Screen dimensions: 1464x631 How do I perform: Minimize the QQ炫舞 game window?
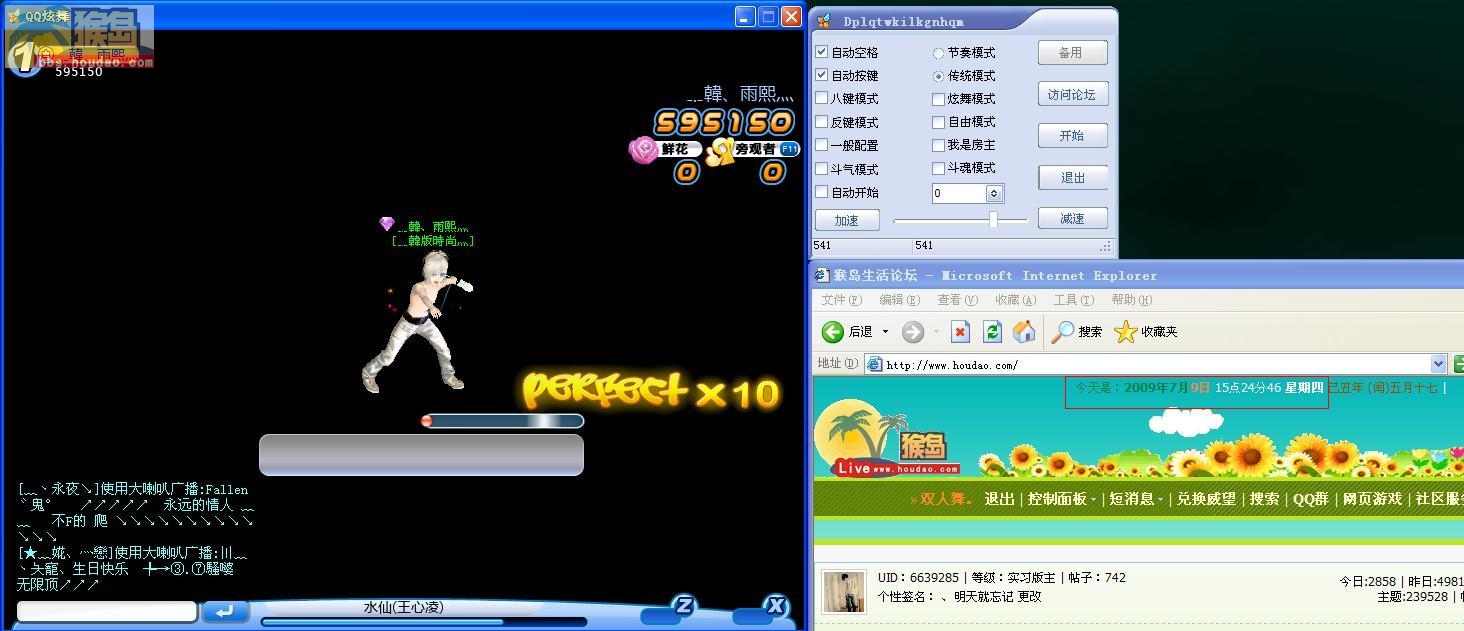point(745,17)
